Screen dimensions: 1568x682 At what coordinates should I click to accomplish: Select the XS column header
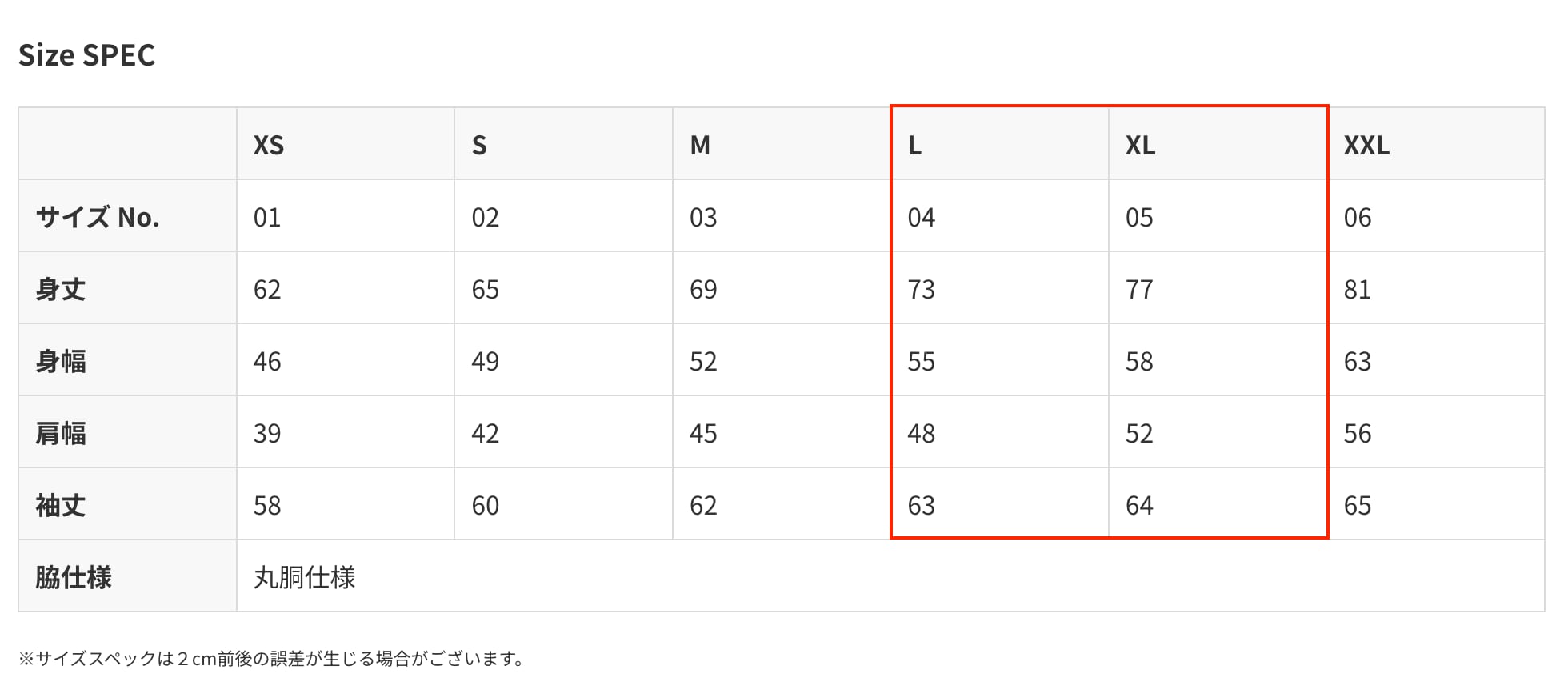269,145
